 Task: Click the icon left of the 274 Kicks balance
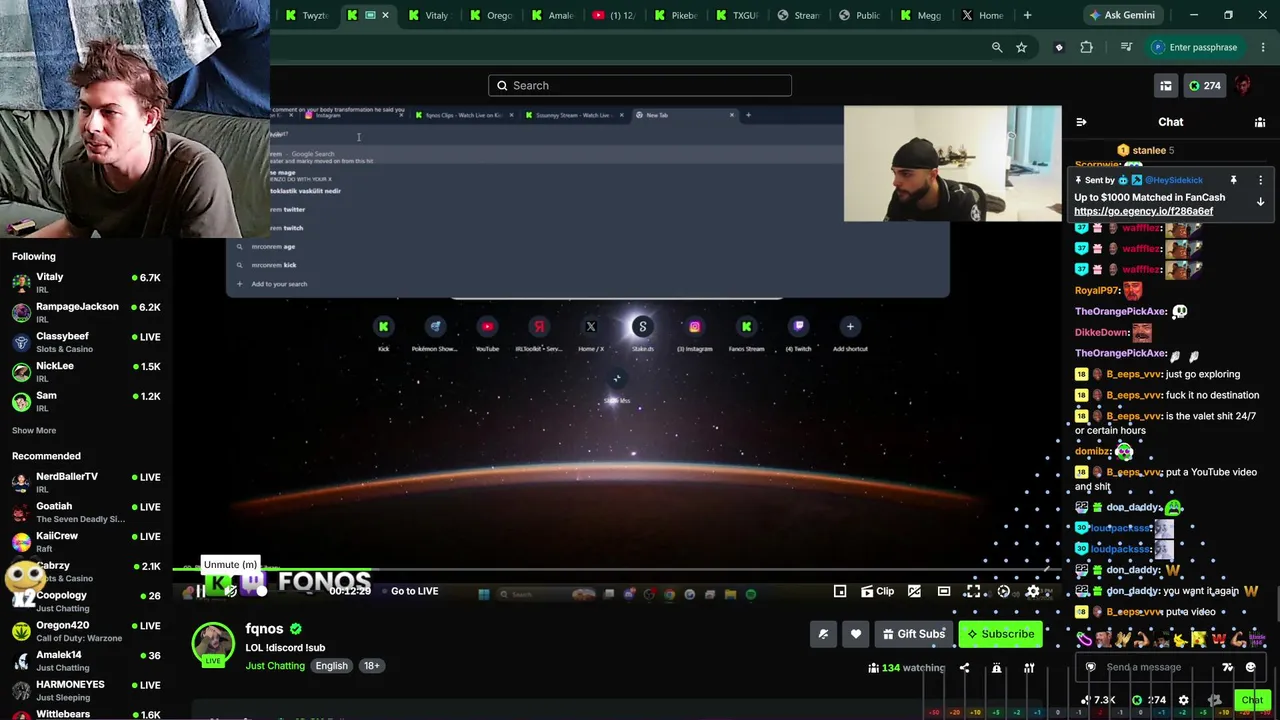(x=1166, y=86)
